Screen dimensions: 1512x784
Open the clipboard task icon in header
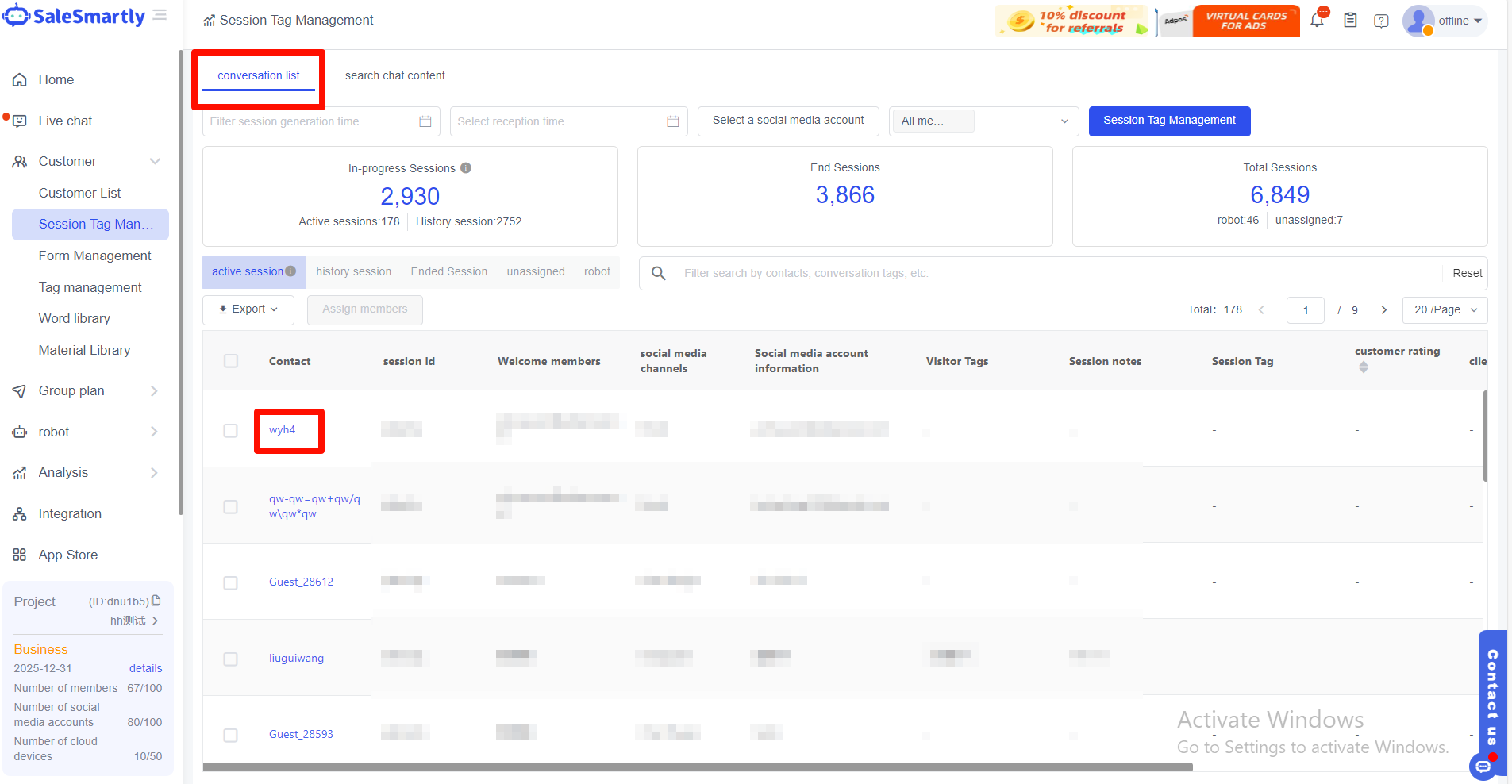1350,21
